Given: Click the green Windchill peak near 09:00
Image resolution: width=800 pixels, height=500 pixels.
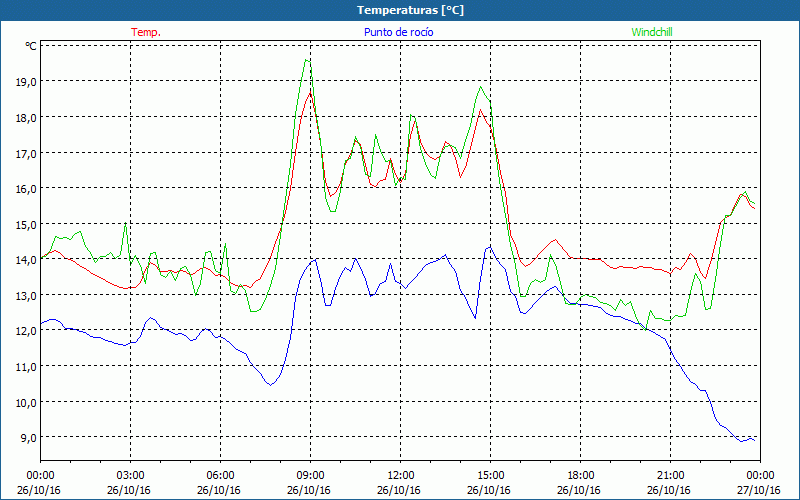Looking at the screenshot, I should [306, 60].
